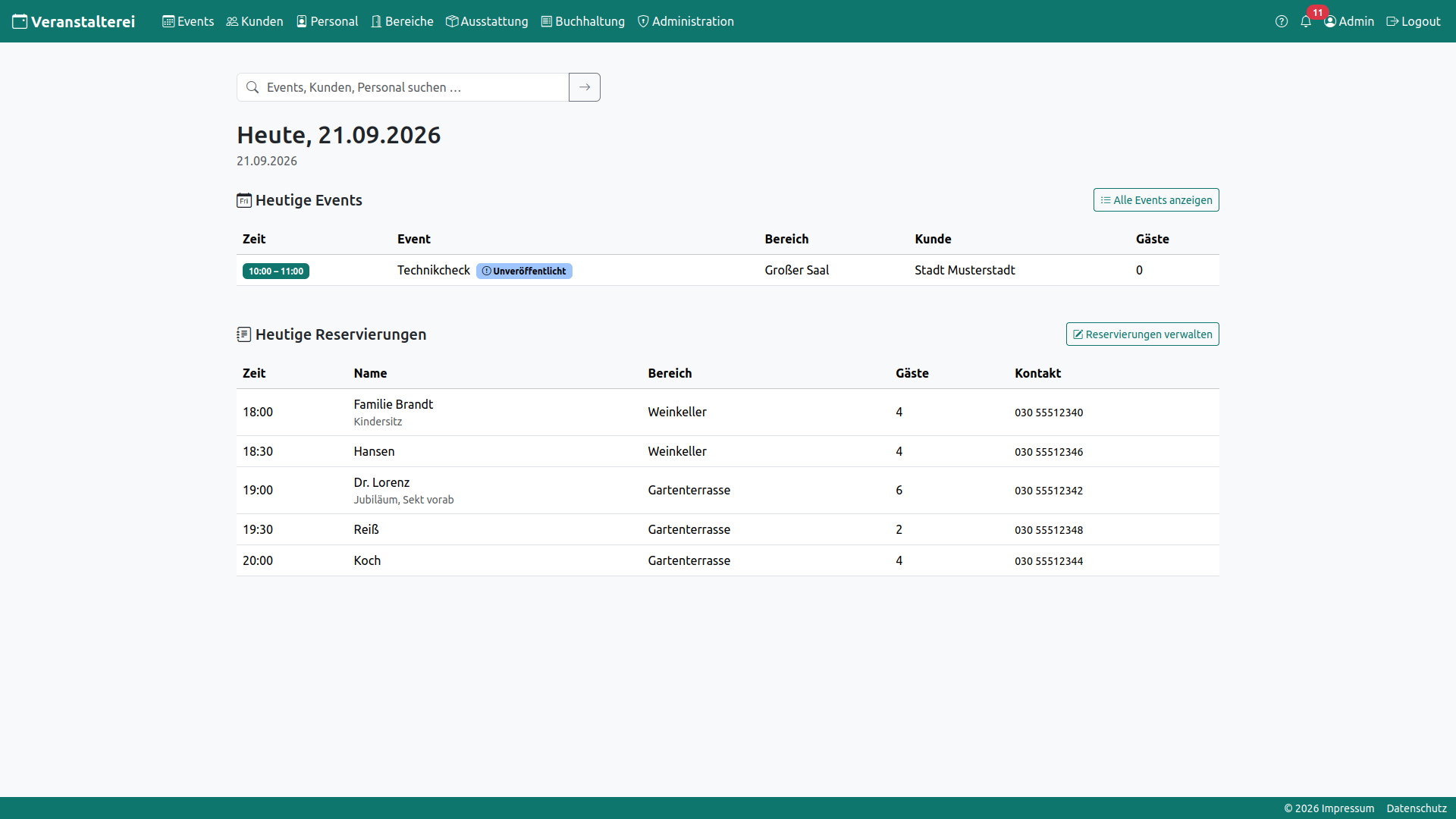Select the Dr. Lorenz reservation
This screenshot has width=1456, height=819.
381,482
